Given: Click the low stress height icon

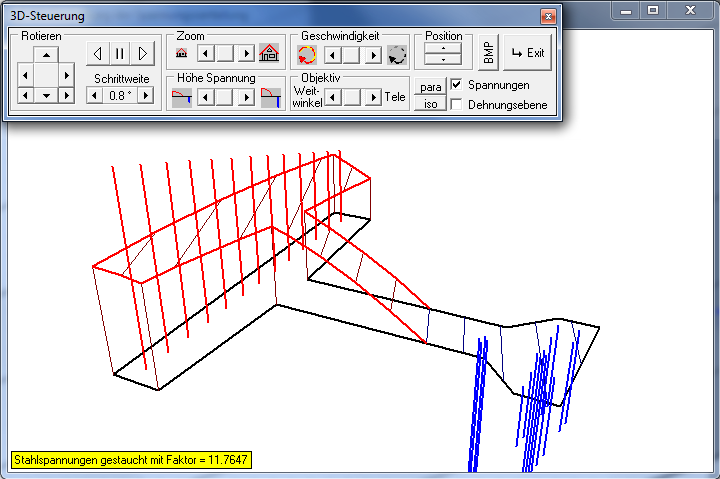Looking at the screenshot, I should coord(181,97).
